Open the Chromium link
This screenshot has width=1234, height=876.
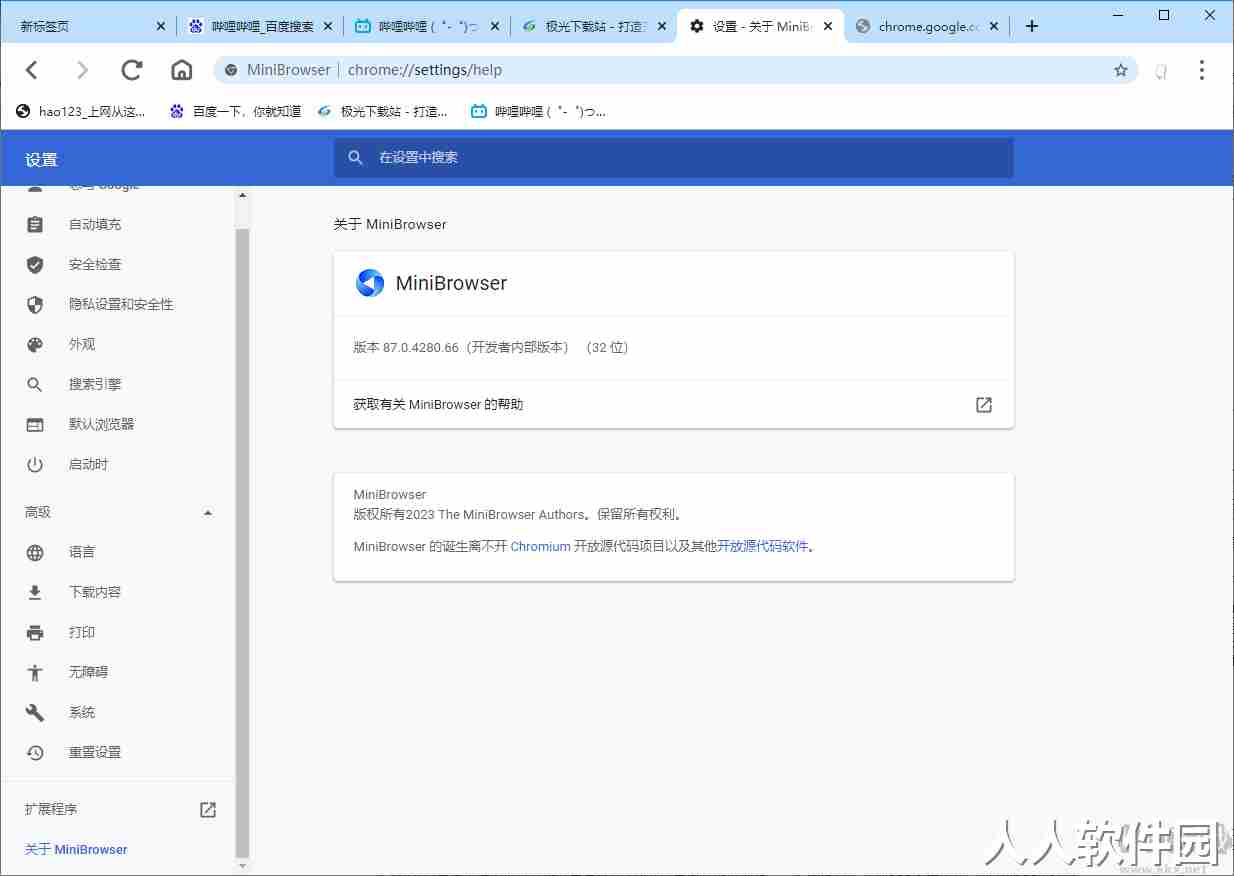click(x=540, y=546)
